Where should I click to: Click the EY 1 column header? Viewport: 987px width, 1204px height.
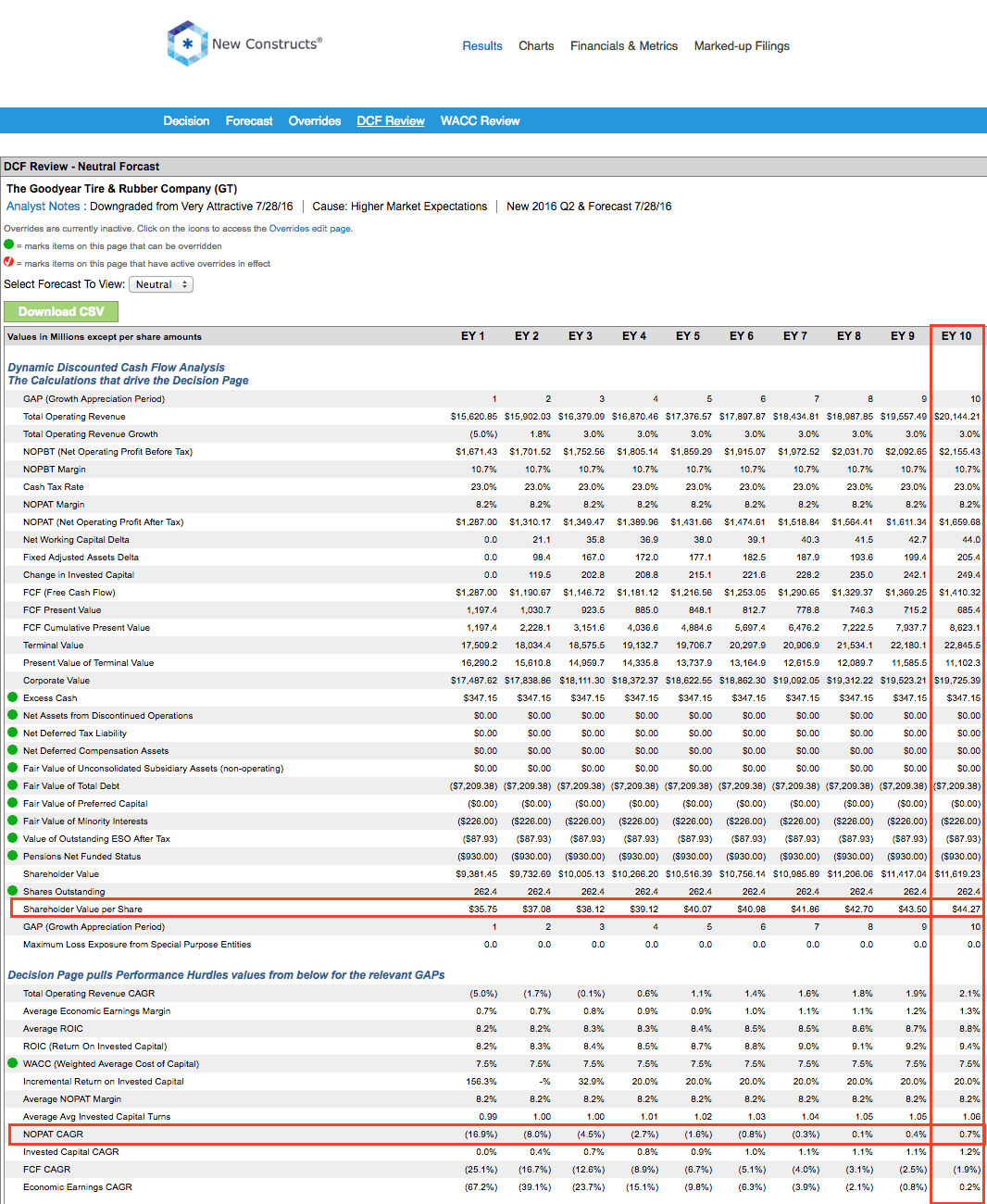tap(473, 336)
